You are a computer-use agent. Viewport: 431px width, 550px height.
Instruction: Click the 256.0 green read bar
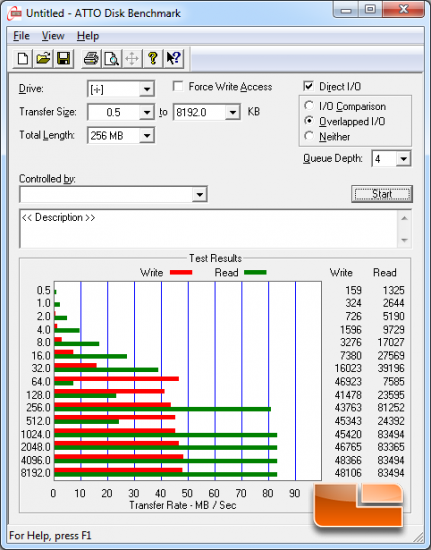click(x=162, y=409)
